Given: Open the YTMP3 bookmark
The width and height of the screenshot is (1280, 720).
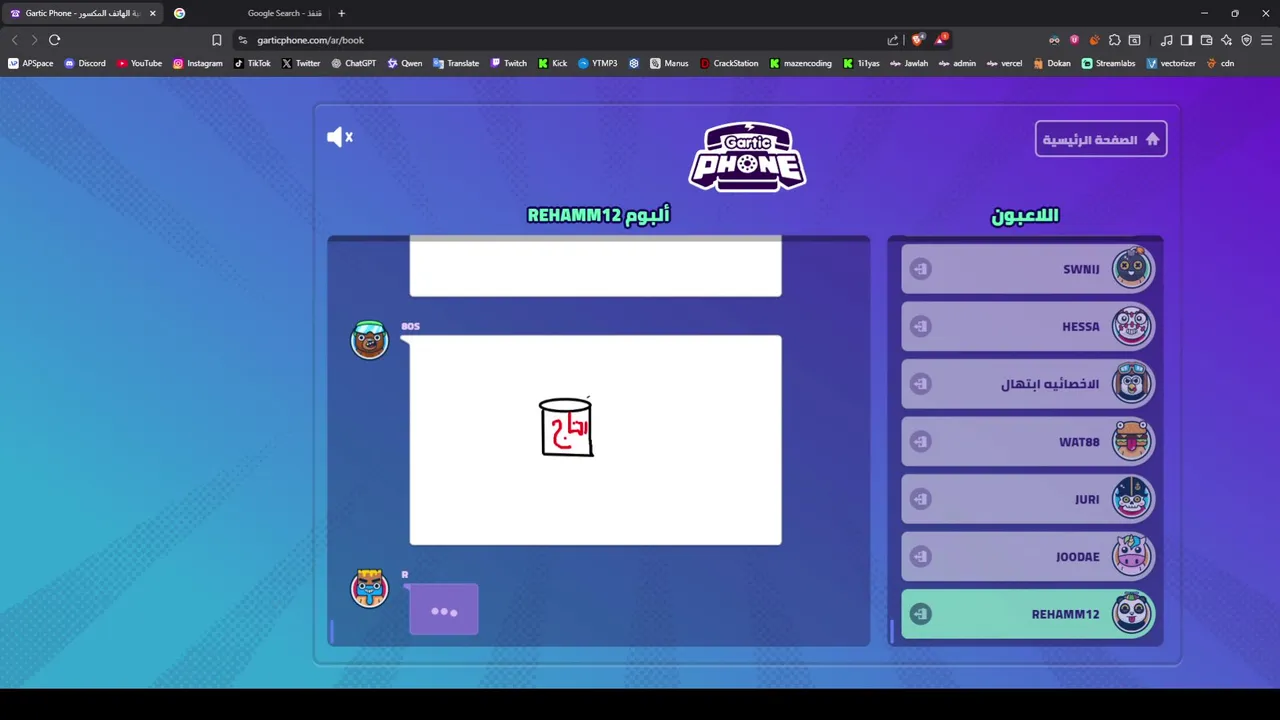Looking at the screenshot, I should pyautogui.click(x=598, y=63).
